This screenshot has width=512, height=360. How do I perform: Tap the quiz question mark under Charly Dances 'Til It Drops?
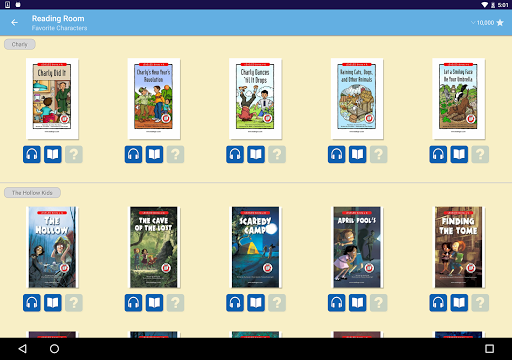tap(277, 154)
